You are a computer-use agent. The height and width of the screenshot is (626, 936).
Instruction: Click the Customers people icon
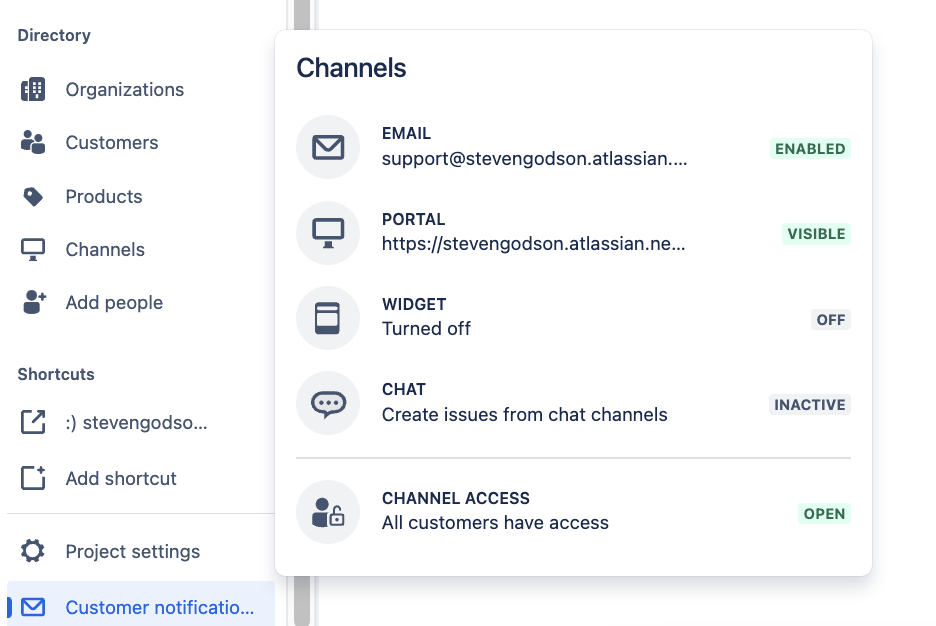32,142
